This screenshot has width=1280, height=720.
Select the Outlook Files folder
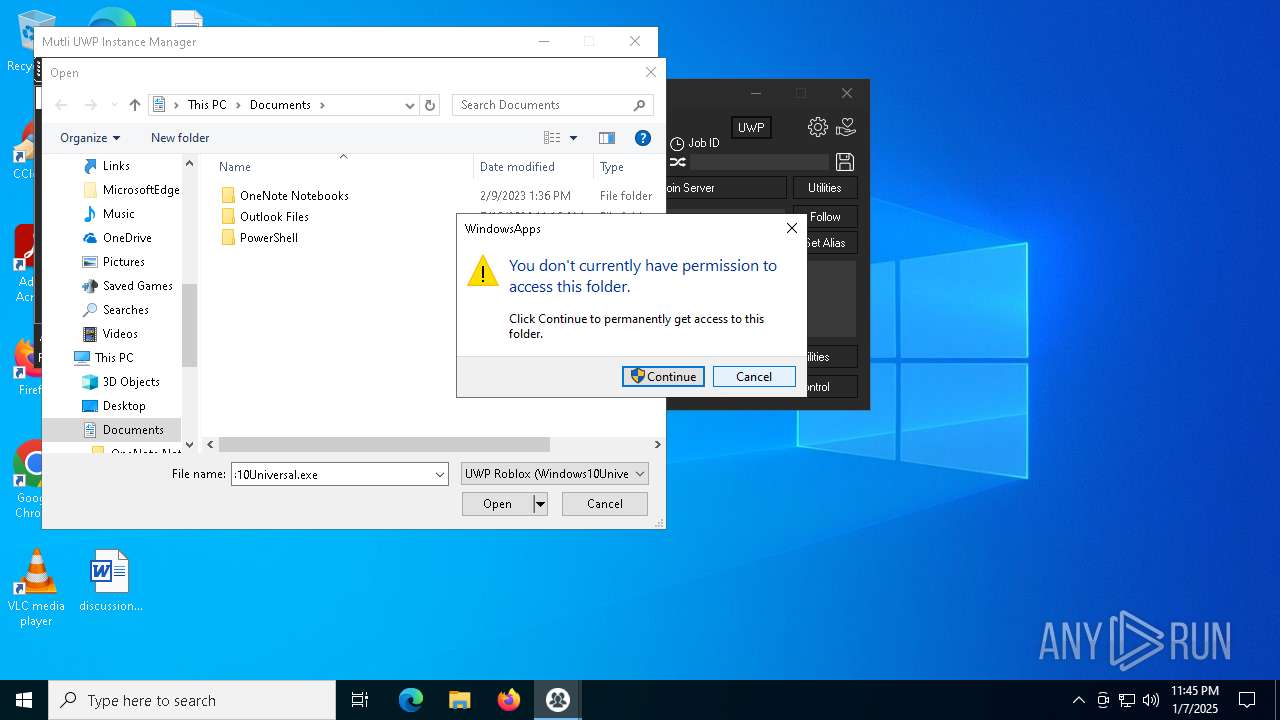click(274, 217)
